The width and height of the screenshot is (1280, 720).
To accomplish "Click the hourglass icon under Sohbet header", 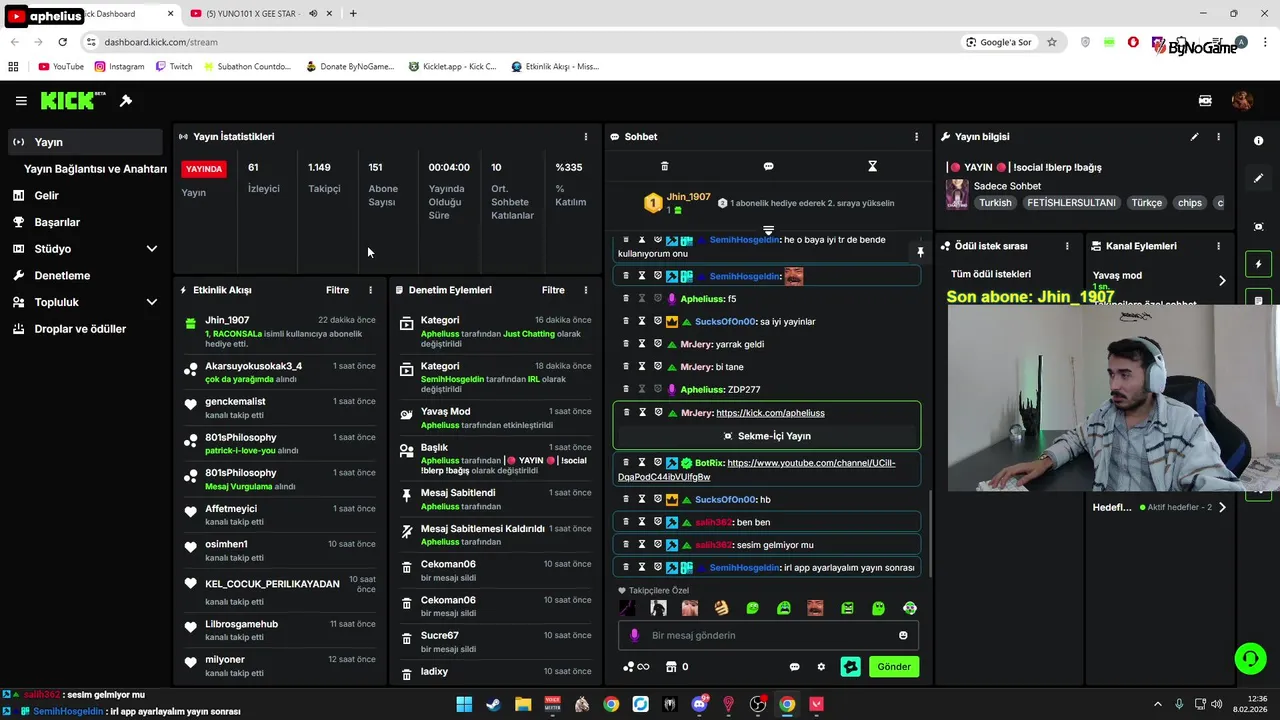I will [872, 166].
